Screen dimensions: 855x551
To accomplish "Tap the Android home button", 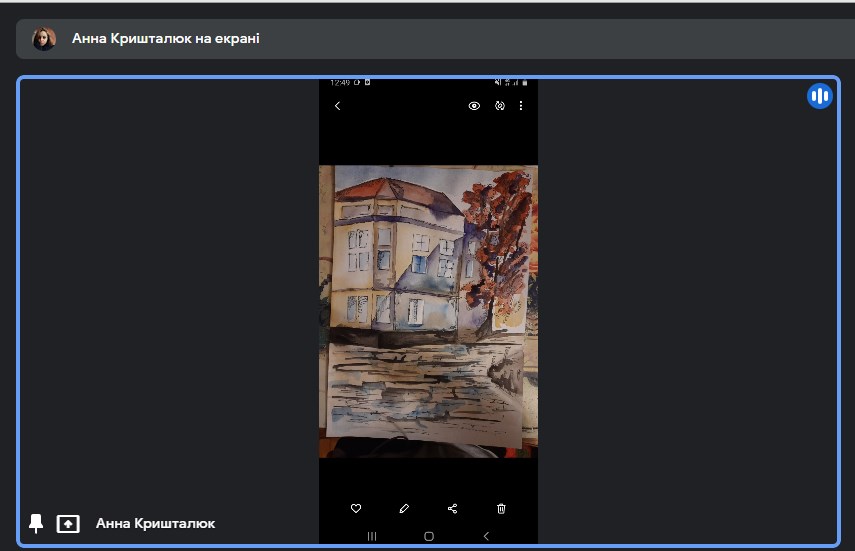I will coord(429,536).
